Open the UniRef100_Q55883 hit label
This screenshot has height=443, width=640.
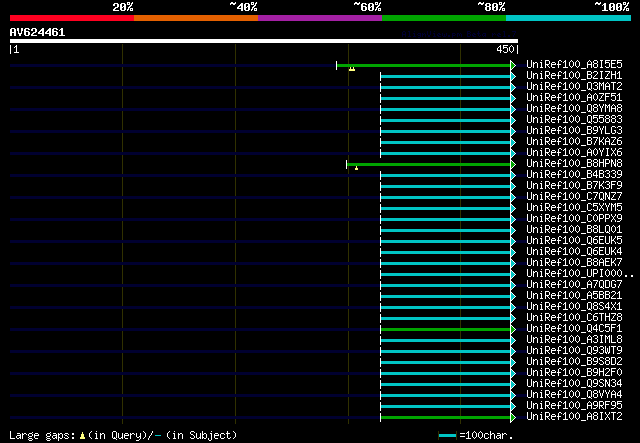(x=574, y=120)
